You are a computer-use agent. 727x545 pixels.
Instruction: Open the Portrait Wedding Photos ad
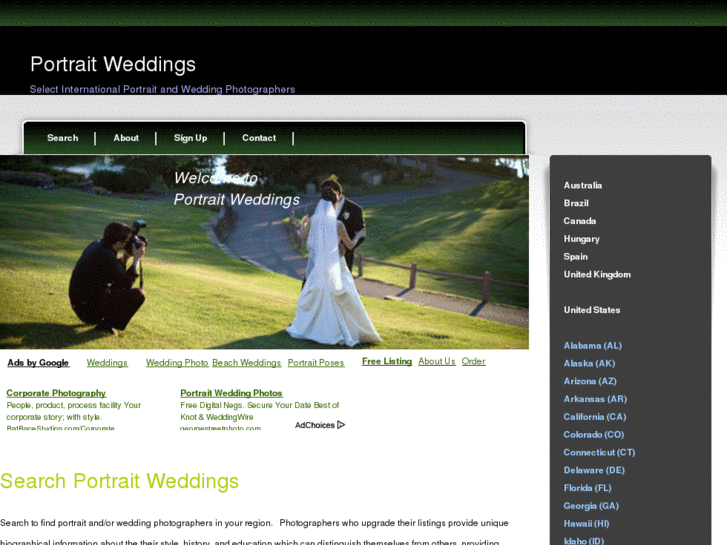(231, 393)
